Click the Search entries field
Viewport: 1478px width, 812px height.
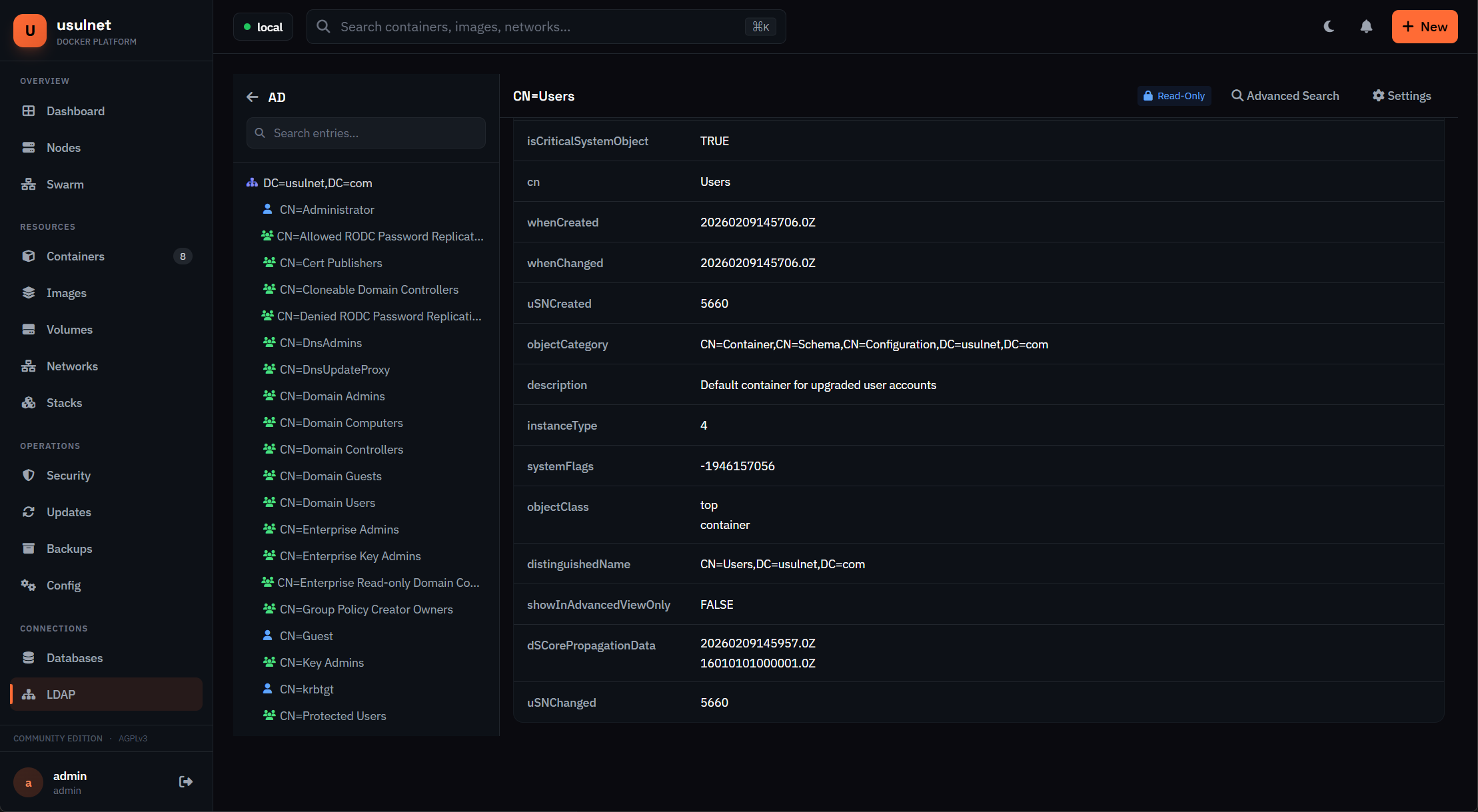pyautogui.click(x=365, y=133)
